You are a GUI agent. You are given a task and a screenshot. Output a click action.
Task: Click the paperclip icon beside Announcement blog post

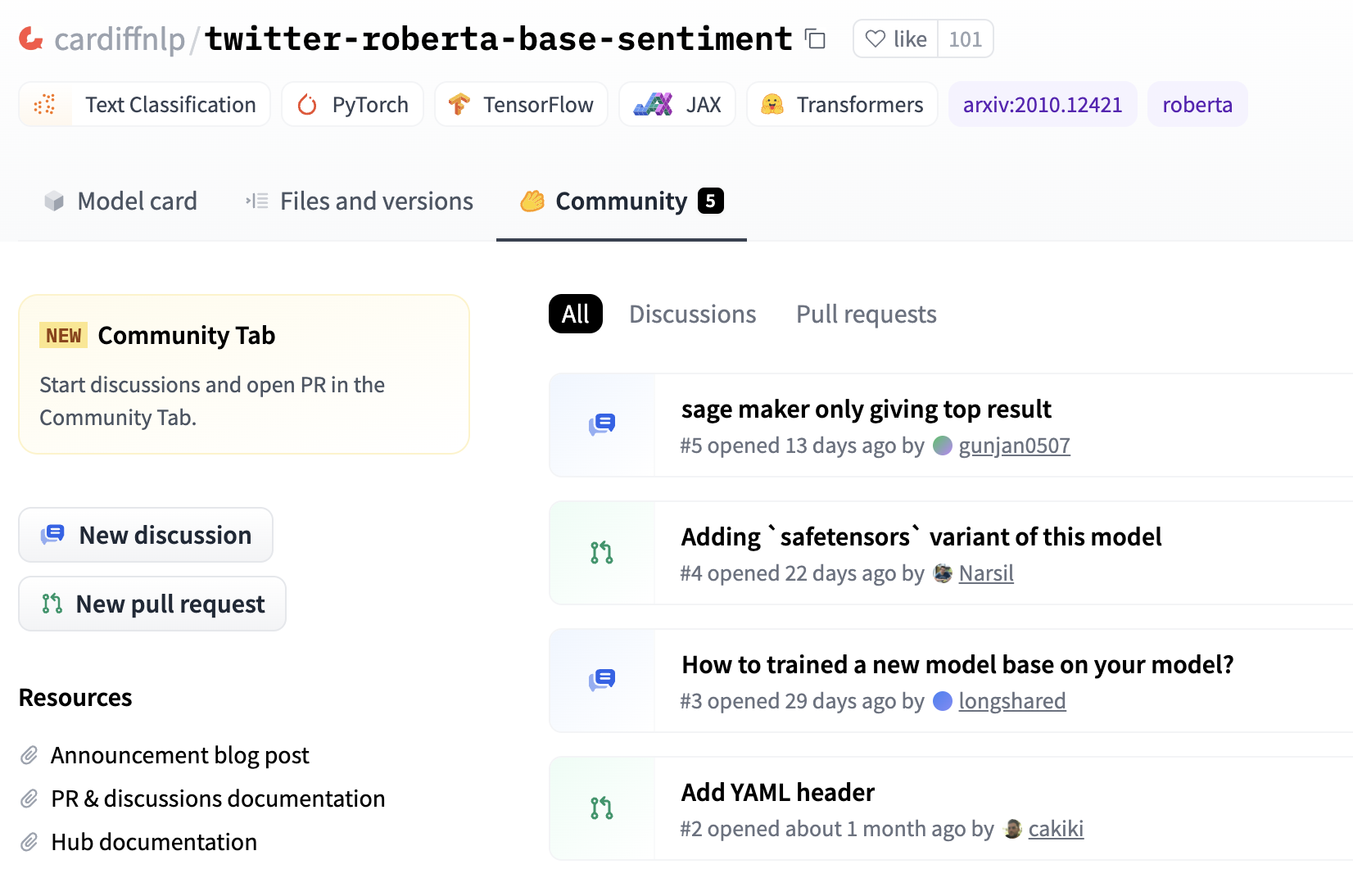click(x=29, y=754)
